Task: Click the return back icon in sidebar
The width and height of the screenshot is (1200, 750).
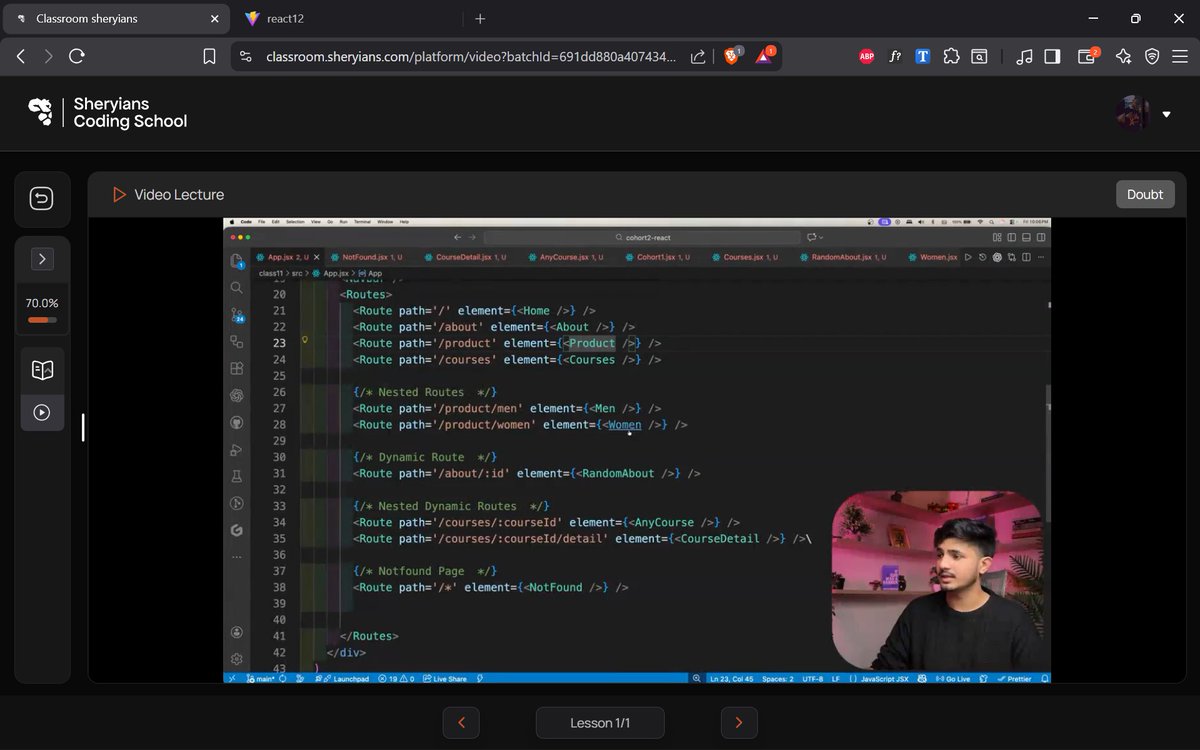Action: (x=41, y=199)
